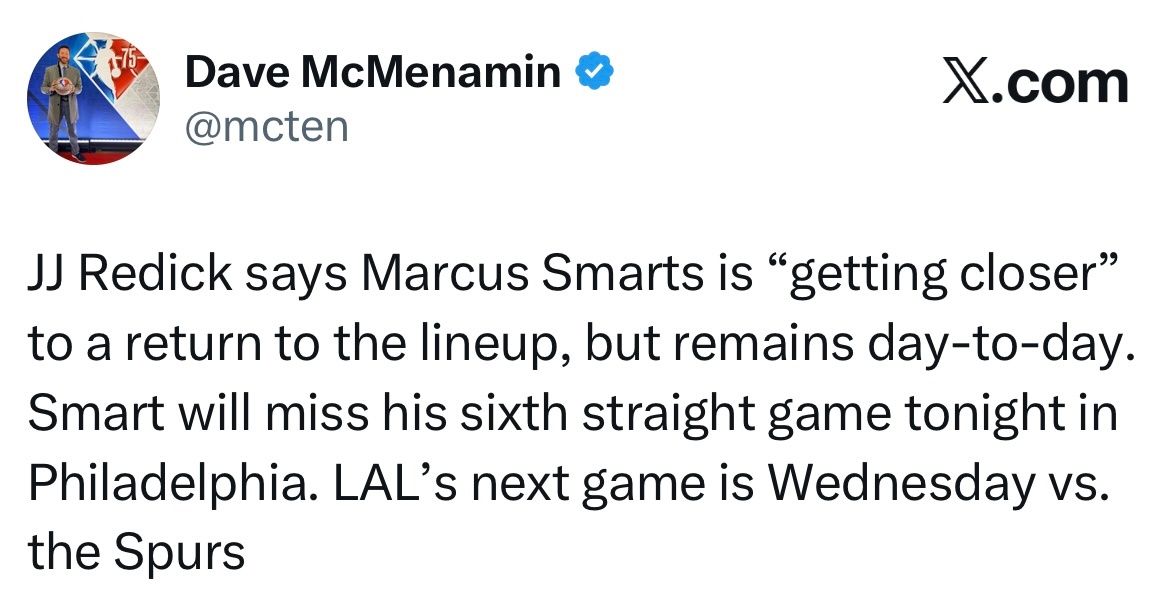Open Dave McMenamin's profile picture
The height and width of the screenshot is (604, 1171).
[x=93, y=98]
